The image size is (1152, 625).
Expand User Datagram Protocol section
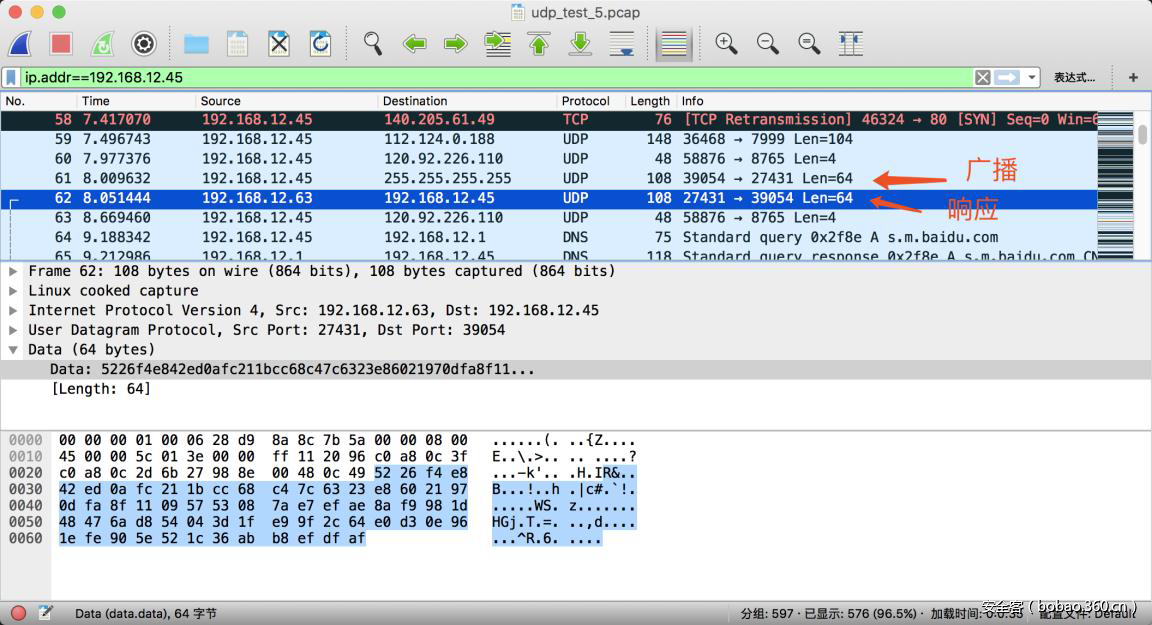click(12, 330)
